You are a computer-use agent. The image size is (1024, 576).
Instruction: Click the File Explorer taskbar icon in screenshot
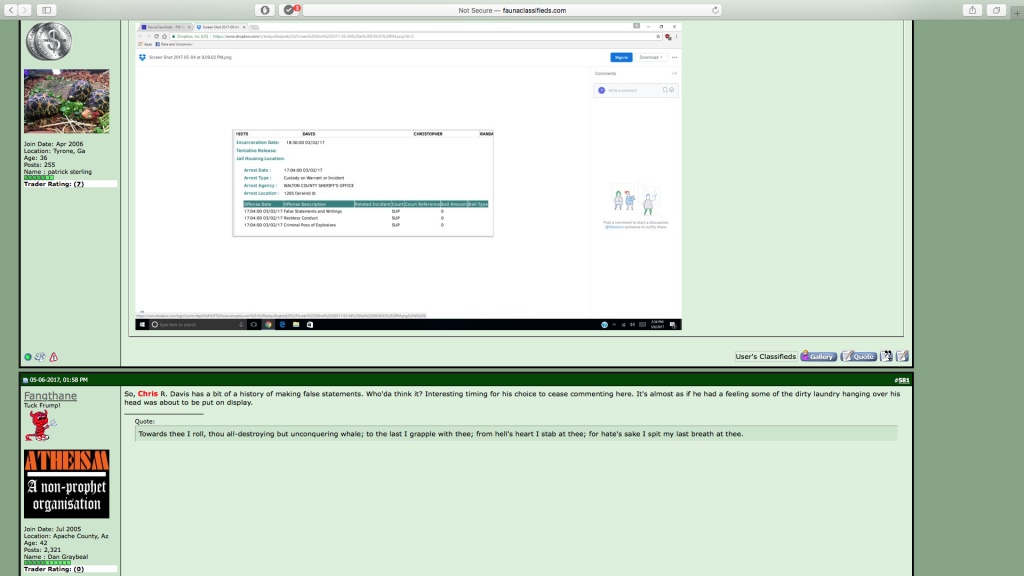pyautogui.click(x=296, y=325)
